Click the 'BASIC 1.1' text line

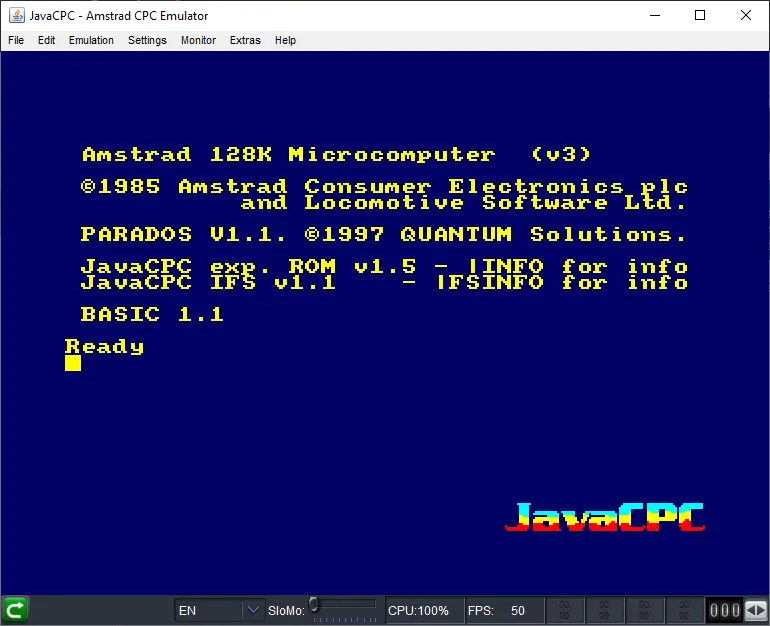click(x=152, y=314)
